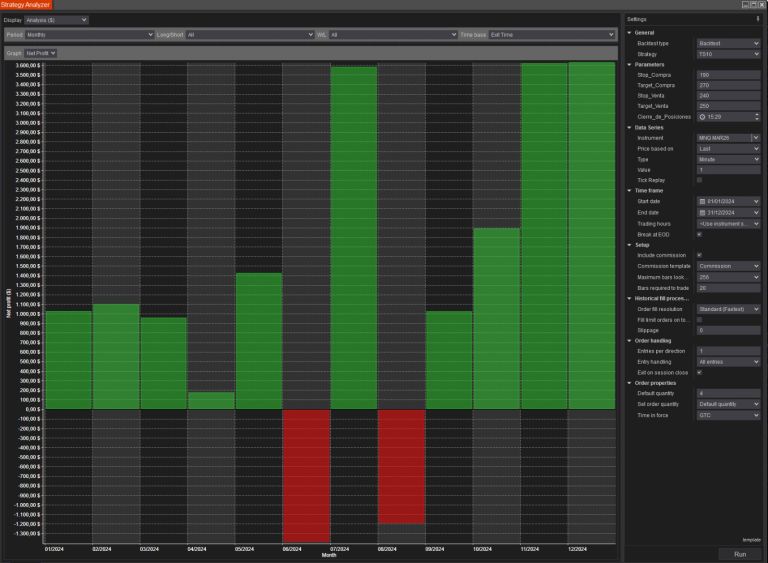Uncheck the Include commission checkbox
768x563 pixels.
pyautogui.click(x=700, y=255)
